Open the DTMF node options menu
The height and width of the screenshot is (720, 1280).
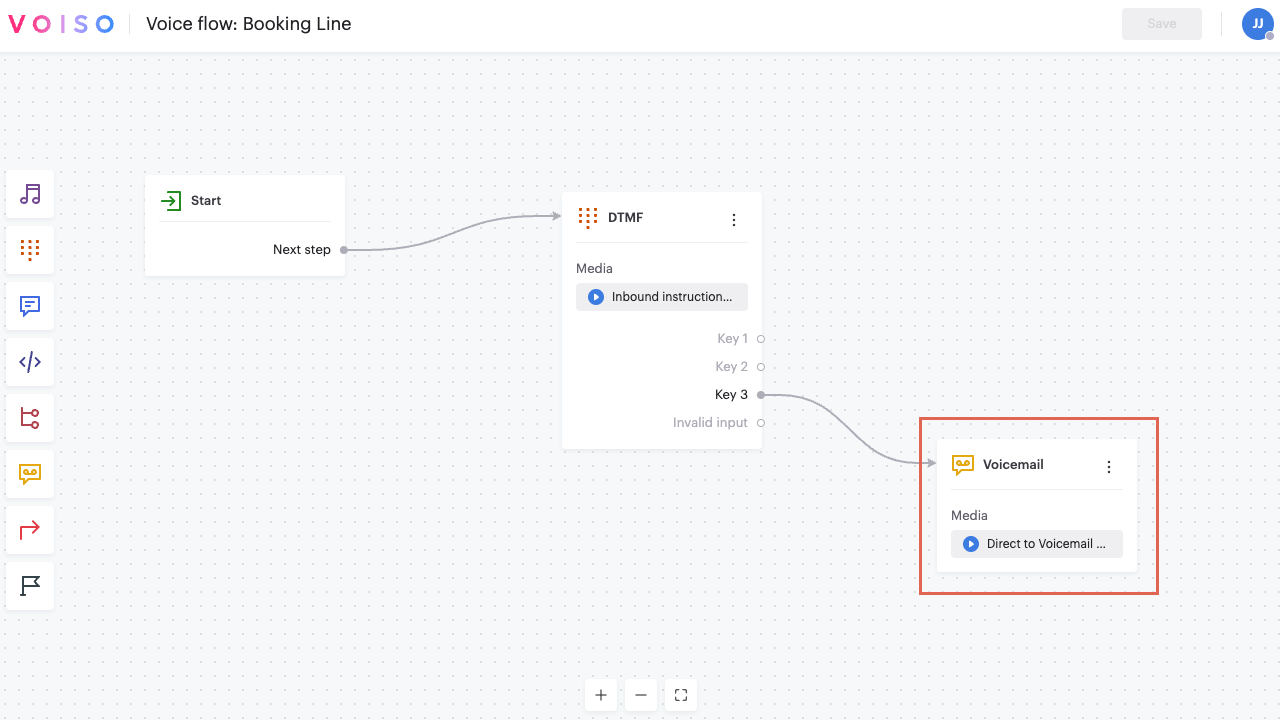click(734, 220)
